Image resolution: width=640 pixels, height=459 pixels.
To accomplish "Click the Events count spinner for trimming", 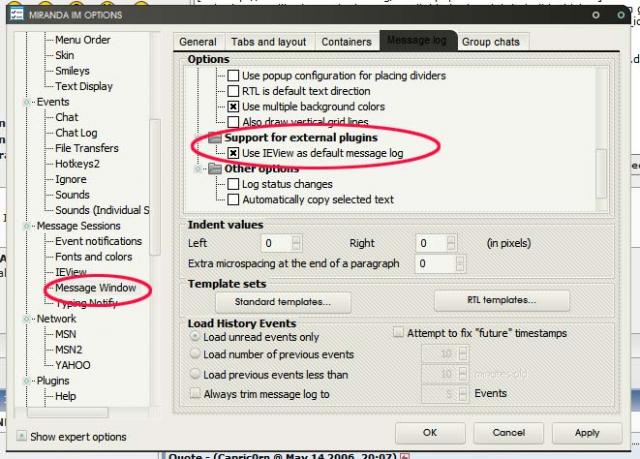I will click(x=463, y=394).
